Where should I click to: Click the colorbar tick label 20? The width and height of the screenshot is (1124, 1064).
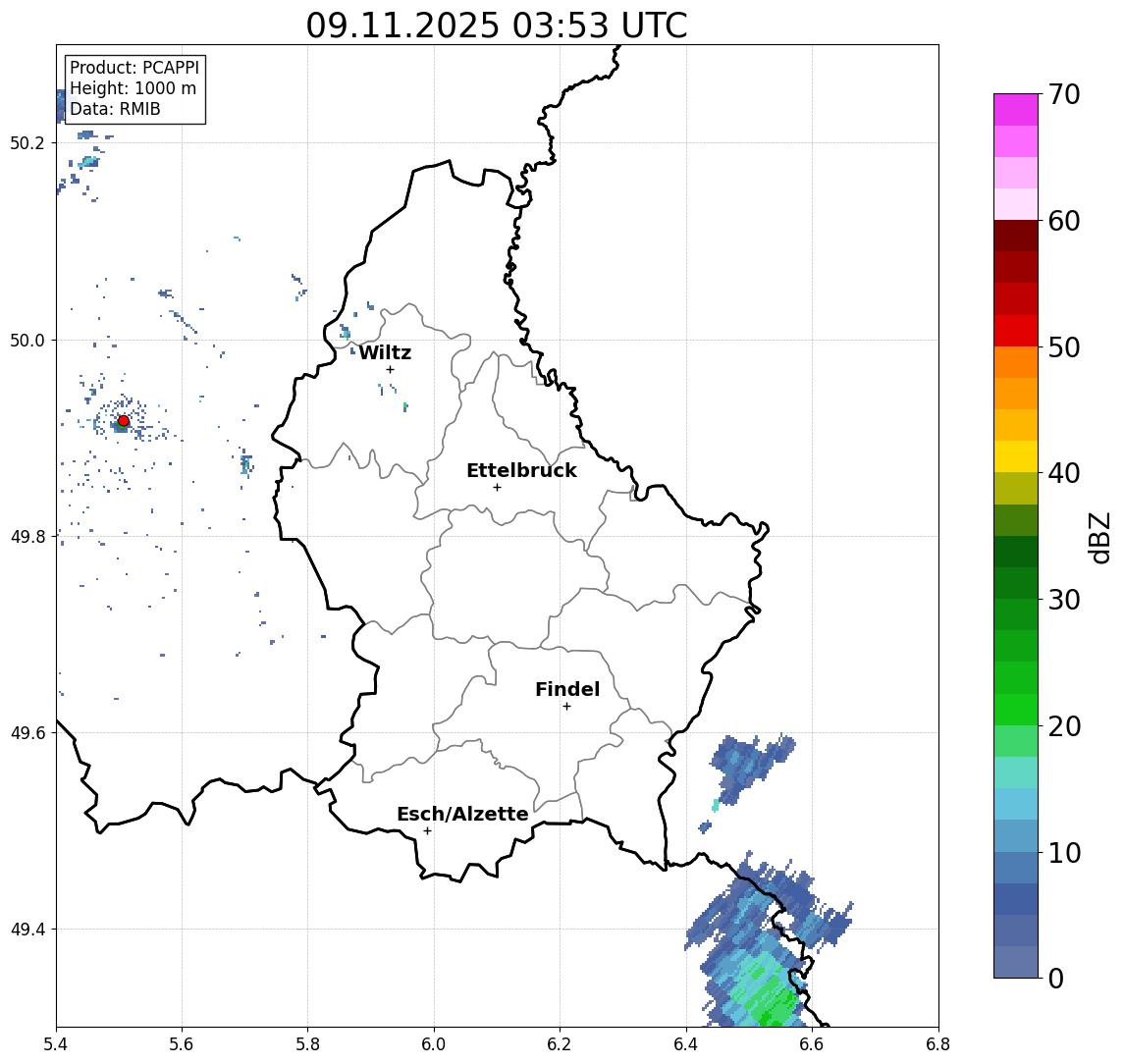coord(1063,725)
